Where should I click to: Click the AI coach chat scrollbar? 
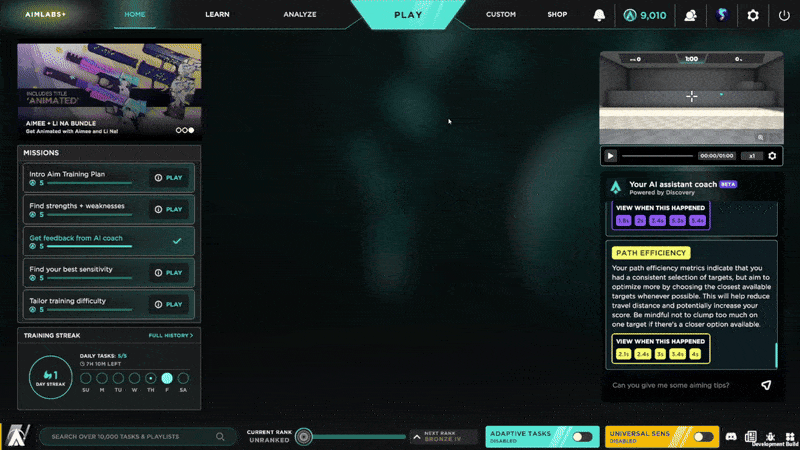tap(776, 355)
